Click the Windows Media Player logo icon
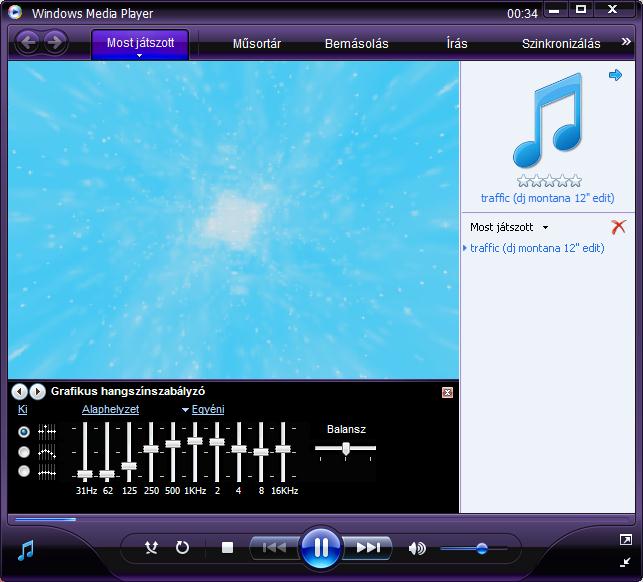The width and height of the screenshot is (643, 582). (15, 12)
